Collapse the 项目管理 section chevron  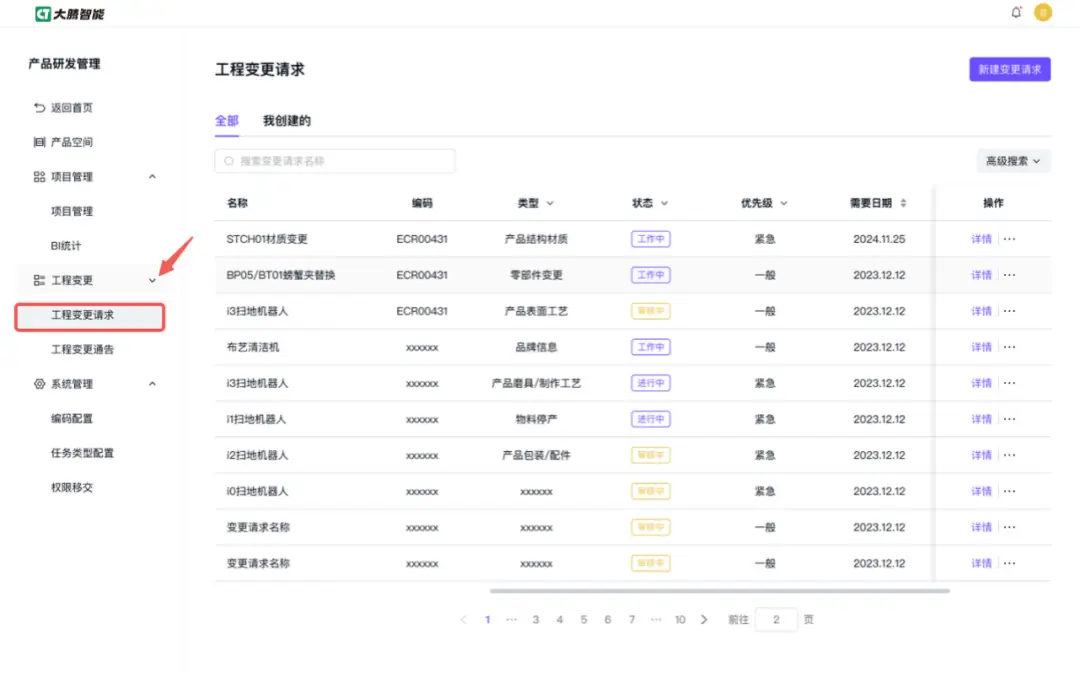point(152,176)
